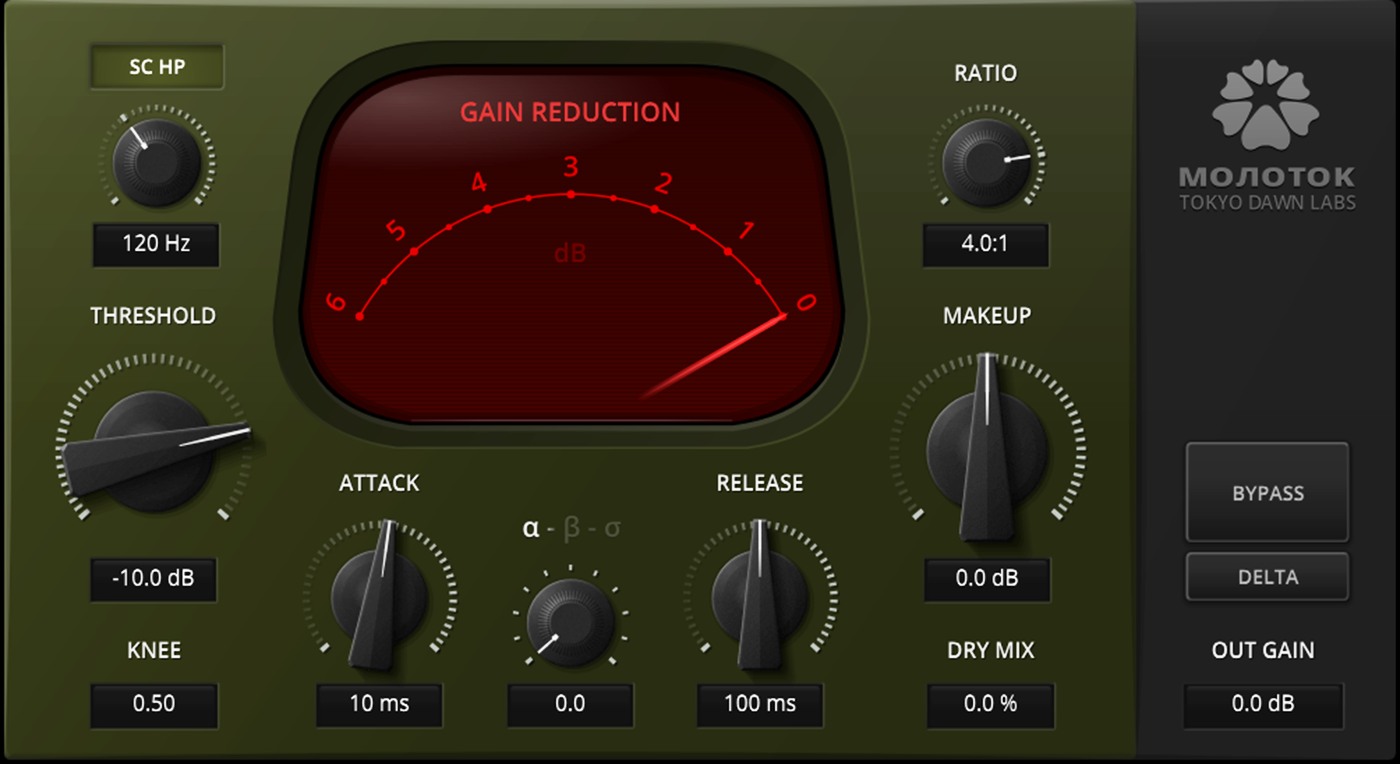Select the beta mode symbol
Viewport: 1400px width, 764px height.
click(x=571, y=528)
